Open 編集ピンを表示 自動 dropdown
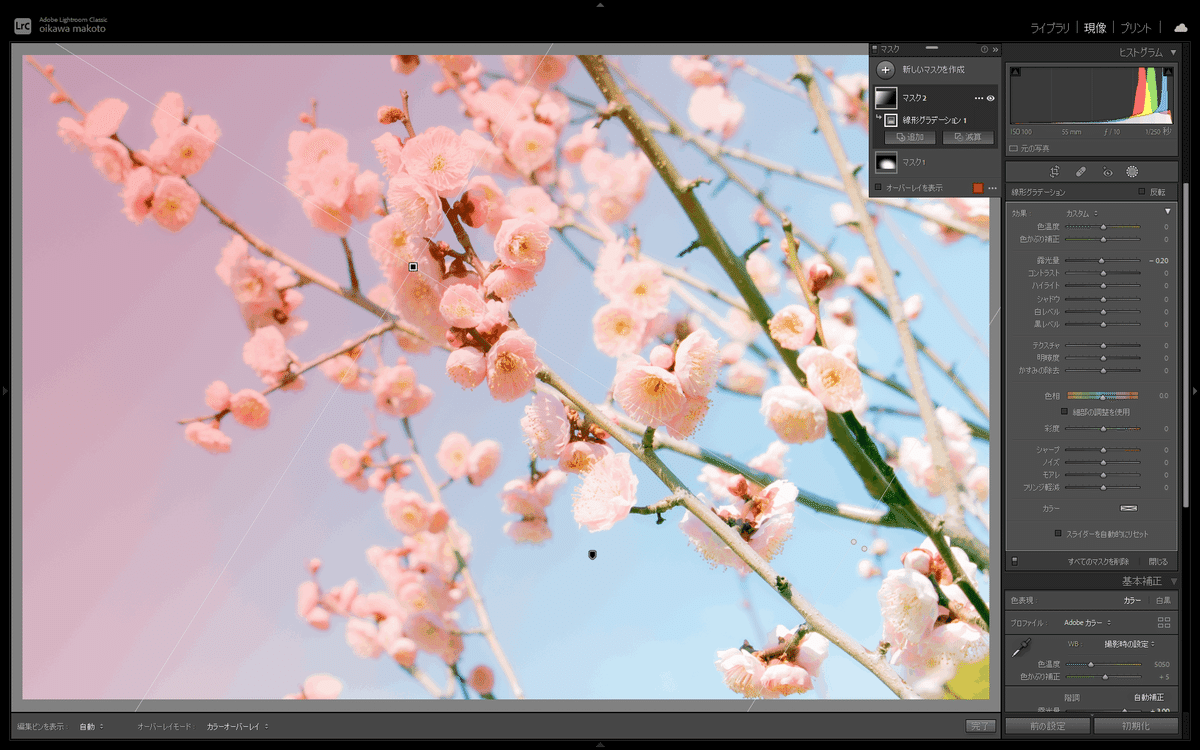The image size is (1200, 750). [x=91, y=726]
